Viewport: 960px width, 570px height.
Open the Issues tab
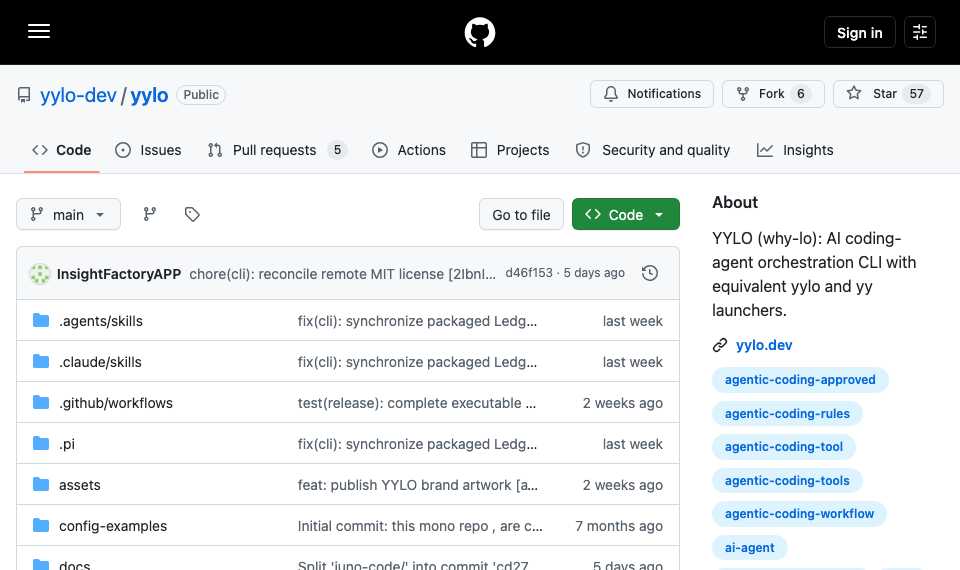(x=148, y=150)
